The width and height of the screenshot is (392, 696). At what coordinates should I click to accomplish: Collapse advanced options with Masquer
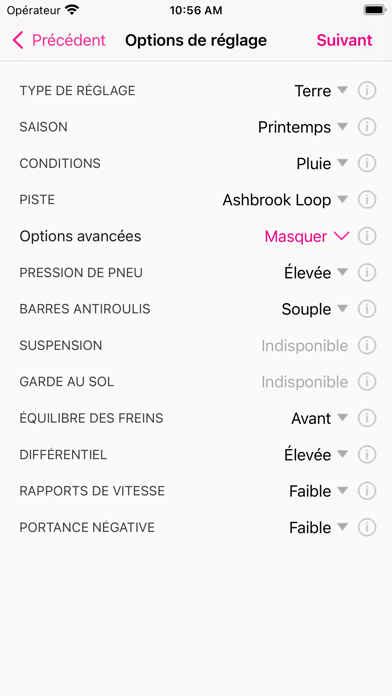[307, 236]
